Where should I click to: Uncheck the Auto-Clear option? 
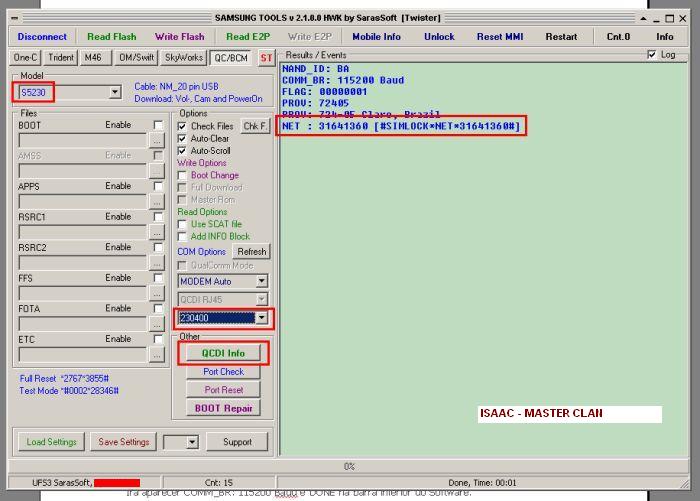(x=182, y=138)
